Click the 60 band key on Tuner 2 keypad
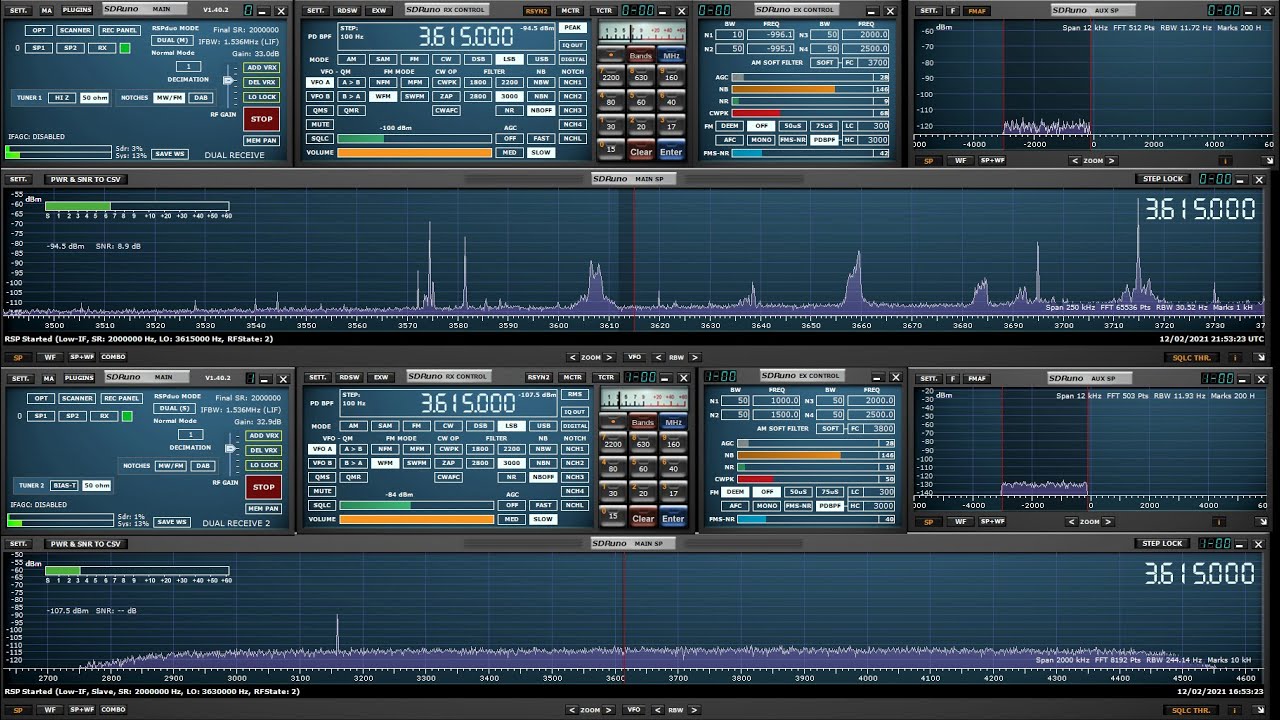The width and height of the screenshot is (1280, 720). [x=643, y=468]
